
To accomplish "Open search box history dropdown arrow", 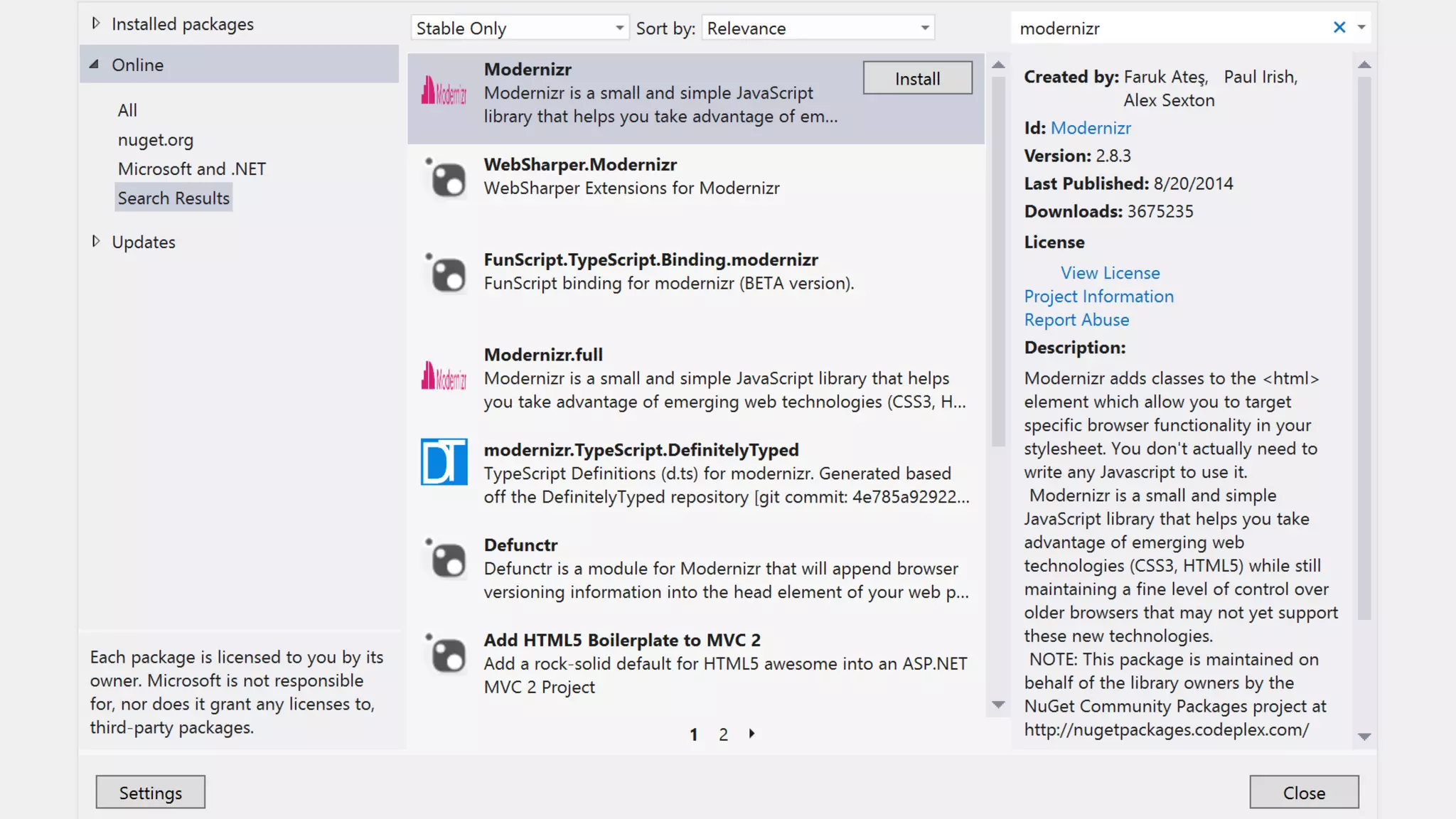I will pyautogui.click(x=1361, y=27).
